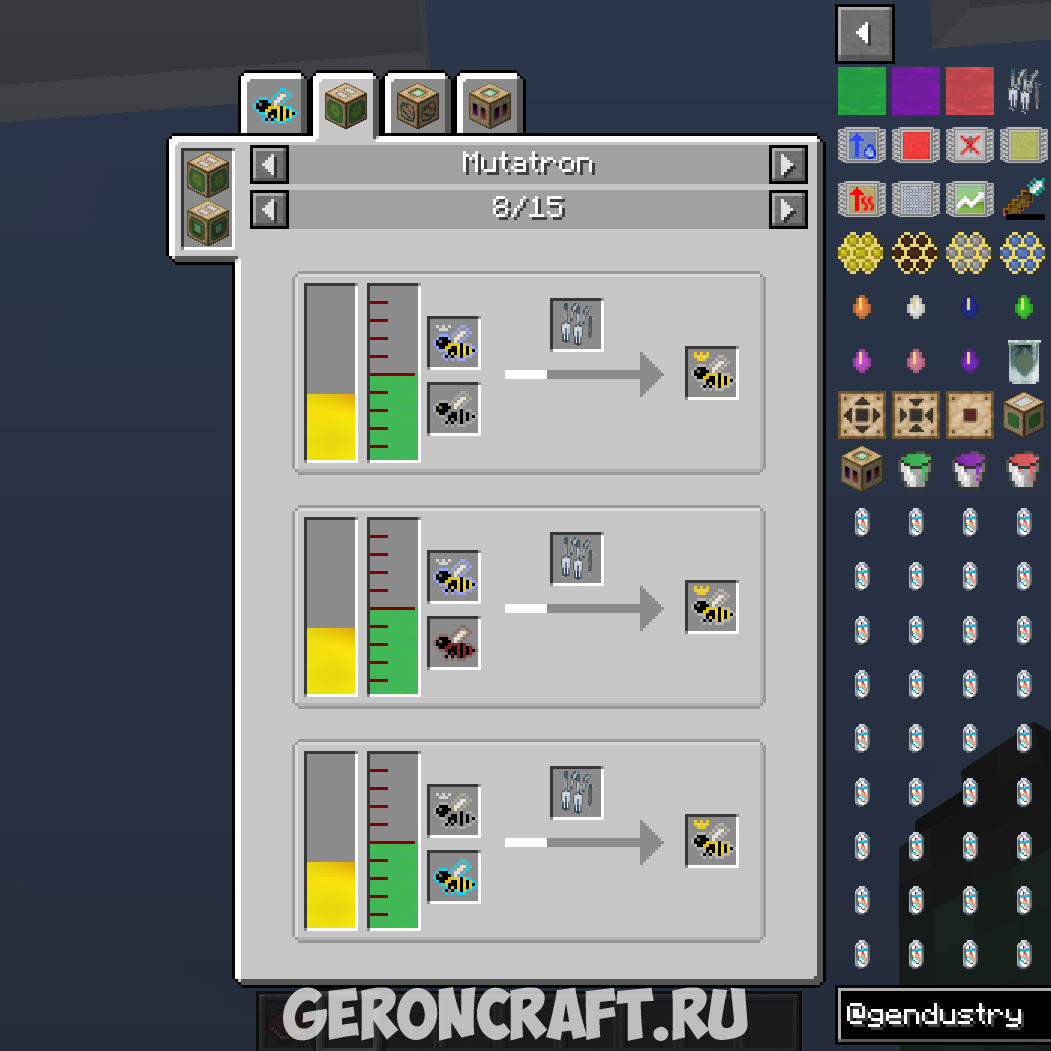Select the yellow honeycomb item
Viewport: 1051px width, 1051px height.
862,253
